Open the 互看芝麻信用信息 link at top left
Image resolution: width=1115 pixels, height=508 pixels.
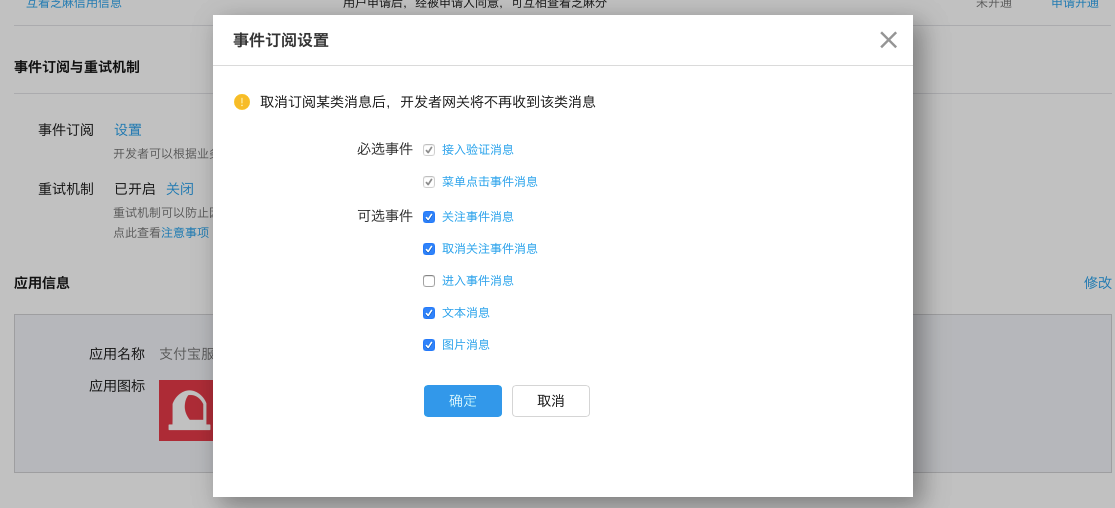(74, 4)
